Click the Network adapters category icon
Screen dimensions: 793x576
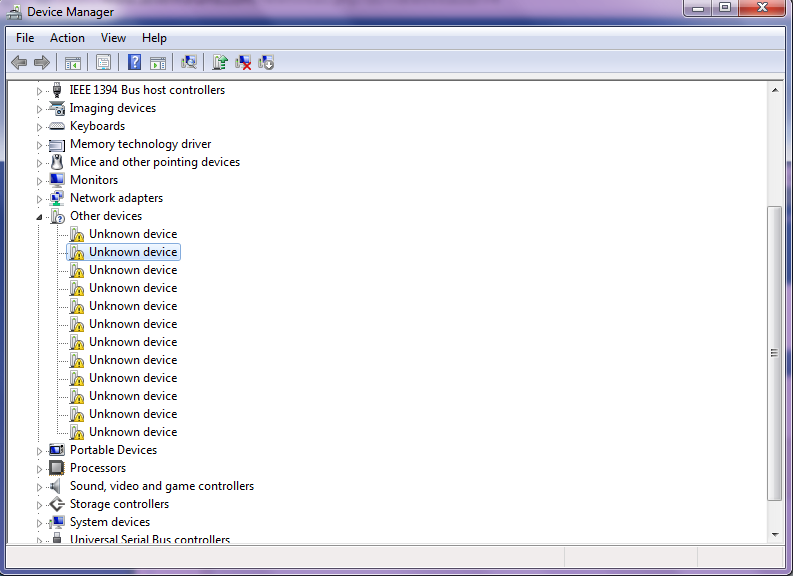57,198
